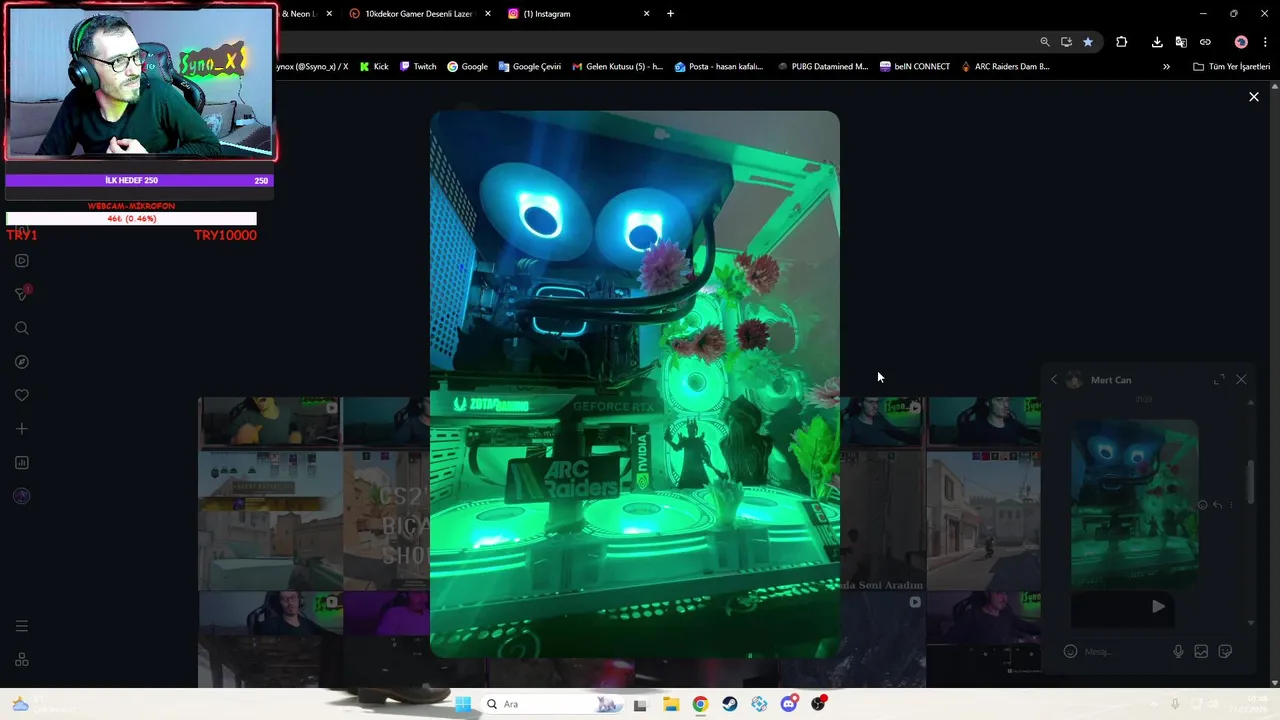The height and width of the screenshot is (720, 1280).
Task: Open Instagram search in the sidebar
Action: coord(22,328)
